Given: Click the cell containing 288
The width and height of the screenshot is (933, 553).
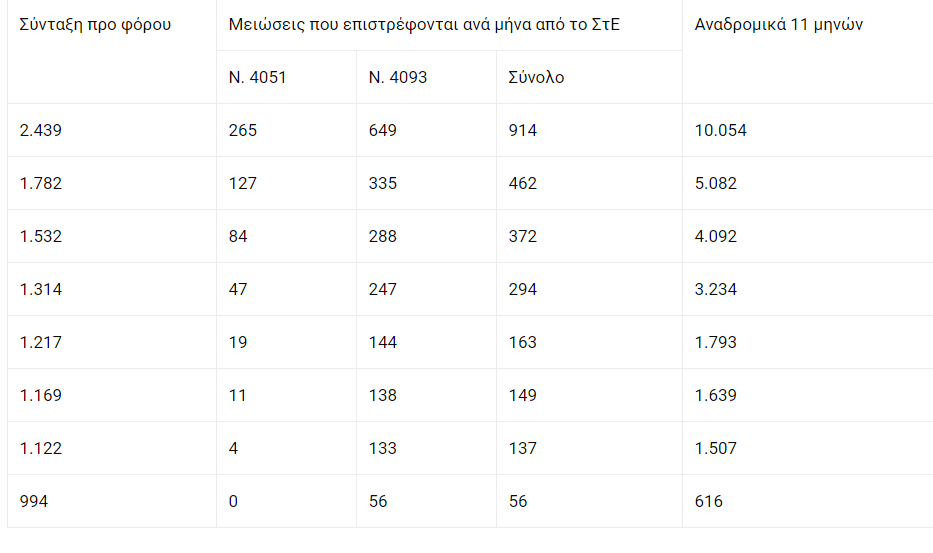Looking at the screenshot, I should click(383, 236).
